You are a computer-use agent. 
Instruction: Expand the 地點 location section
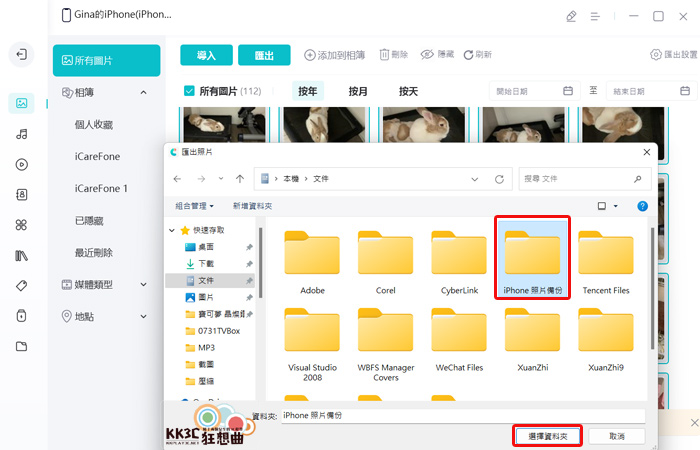[143, 317]
